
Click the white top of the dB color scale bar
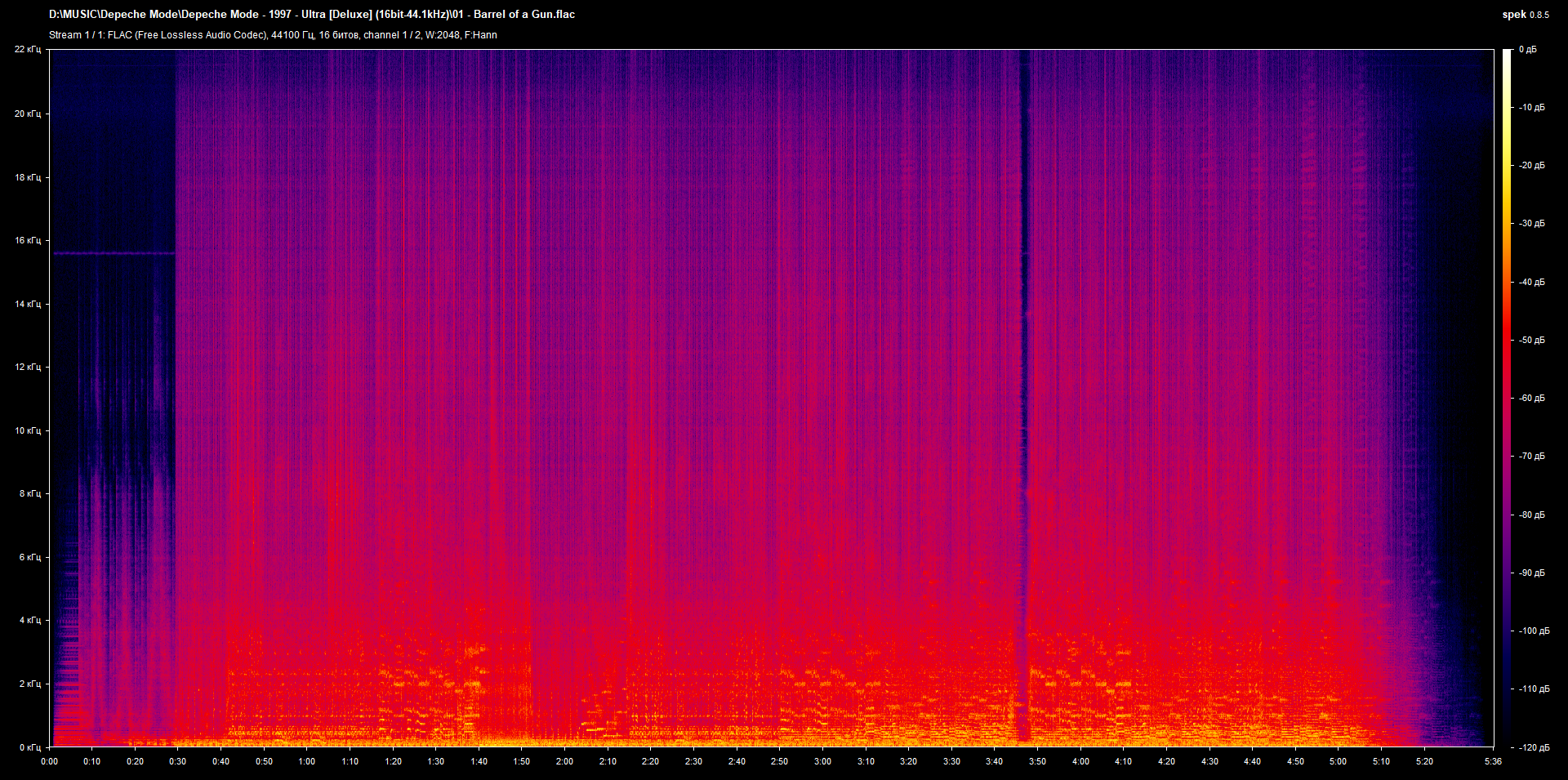click(x=1507, y=54)
